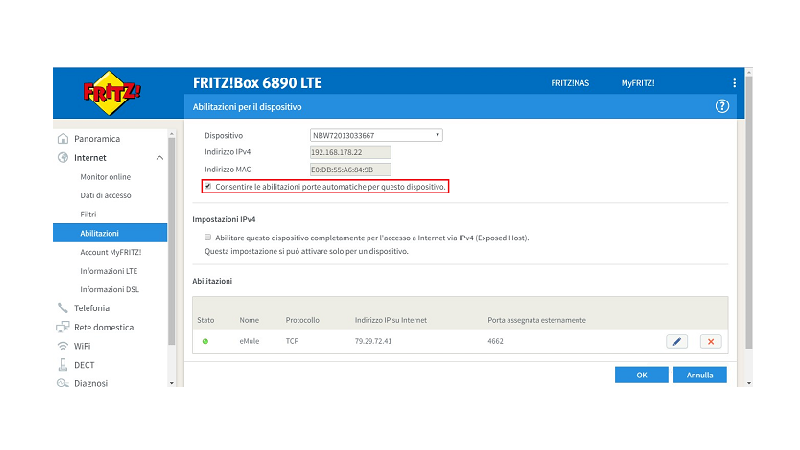Open FRITZ!NAS from the header

(570, 83)
